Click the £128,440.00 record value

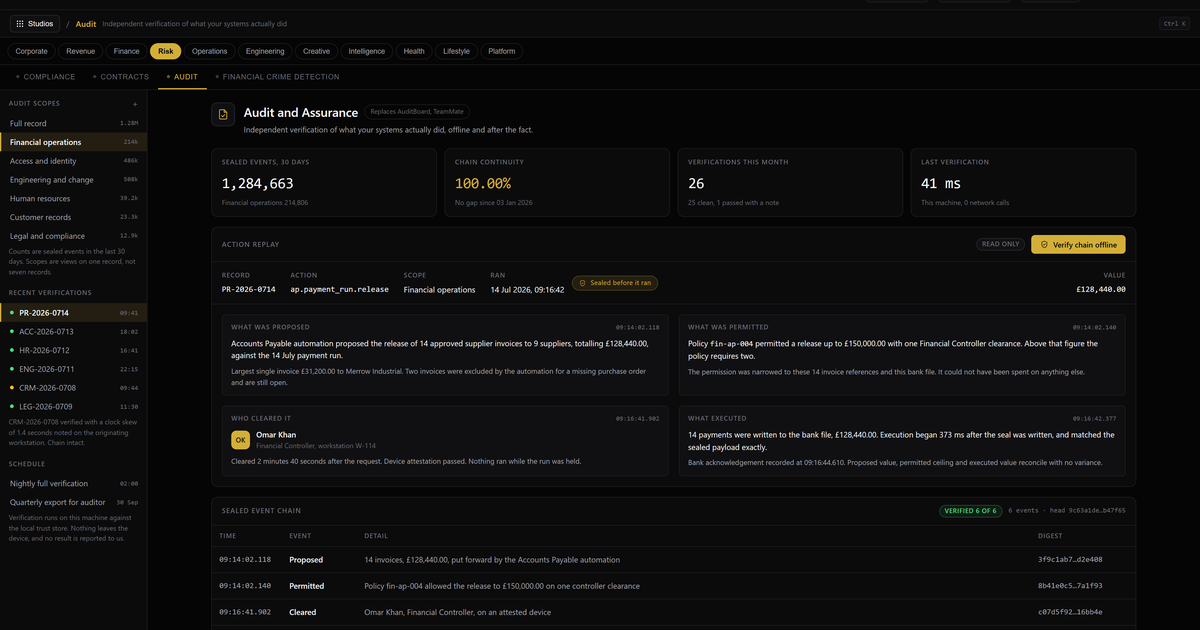coord(1100,290)
